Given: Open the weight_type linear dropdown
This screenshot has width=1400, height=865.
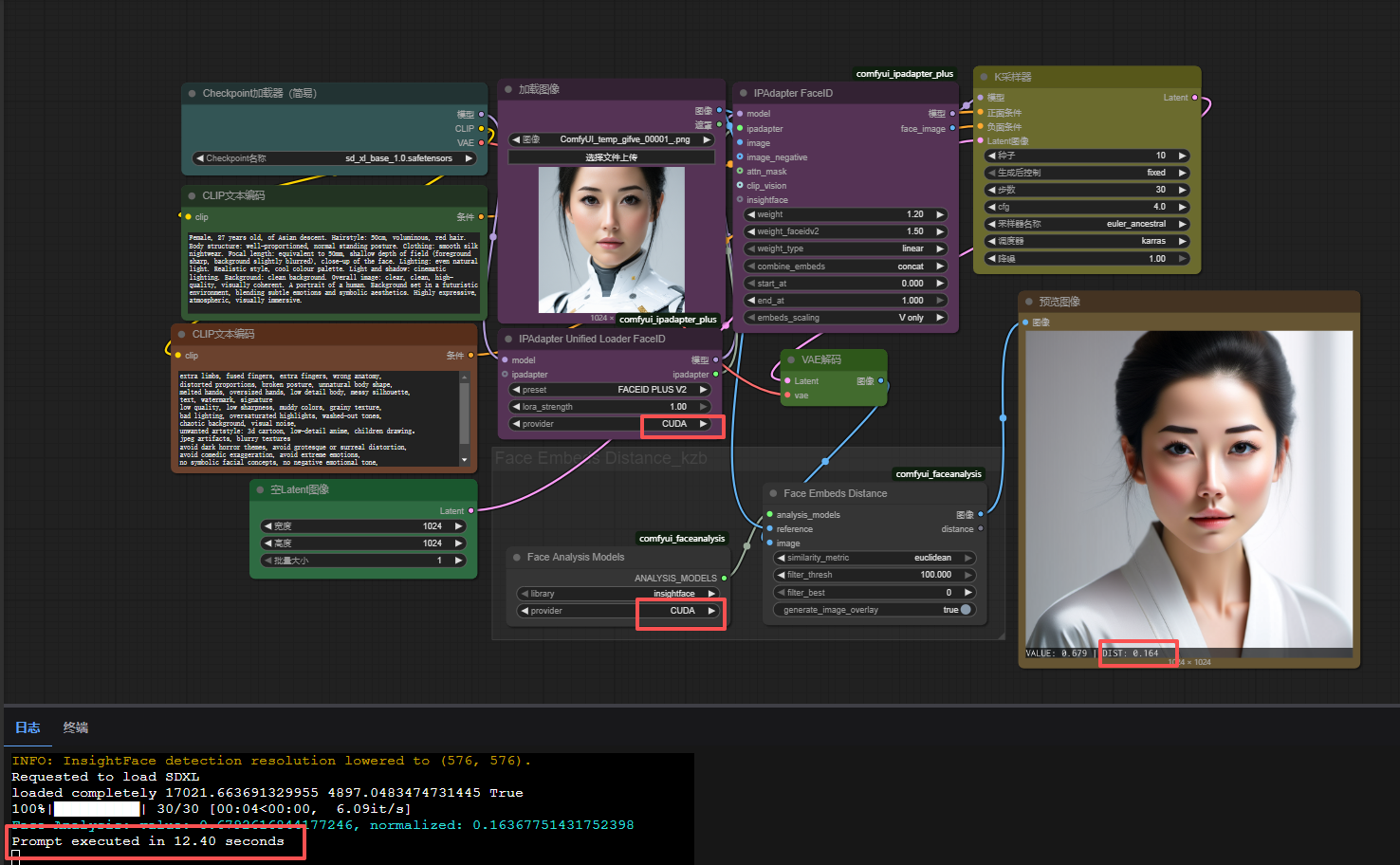Looking at the screenshot, I should pyautogui.click(x=844, y=248).
